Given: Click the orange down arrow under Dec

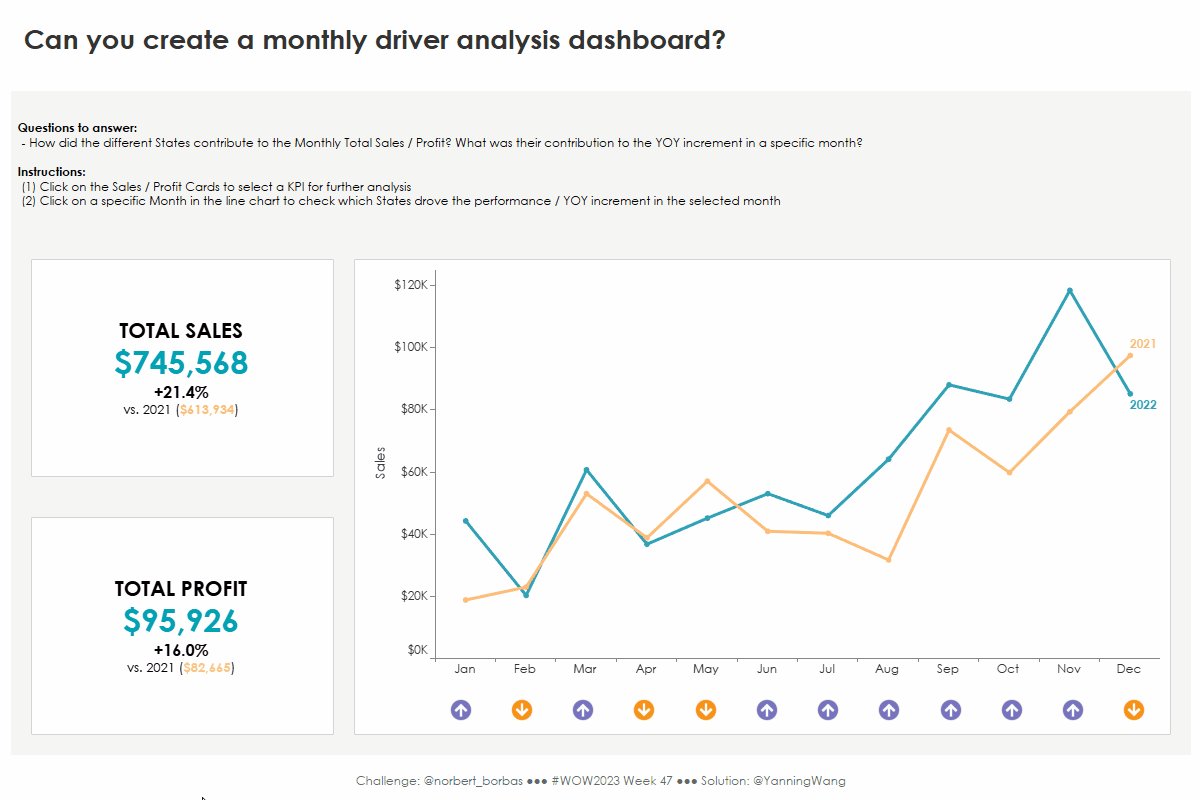Looking at the screenshot, I should tap(1134, 710).
